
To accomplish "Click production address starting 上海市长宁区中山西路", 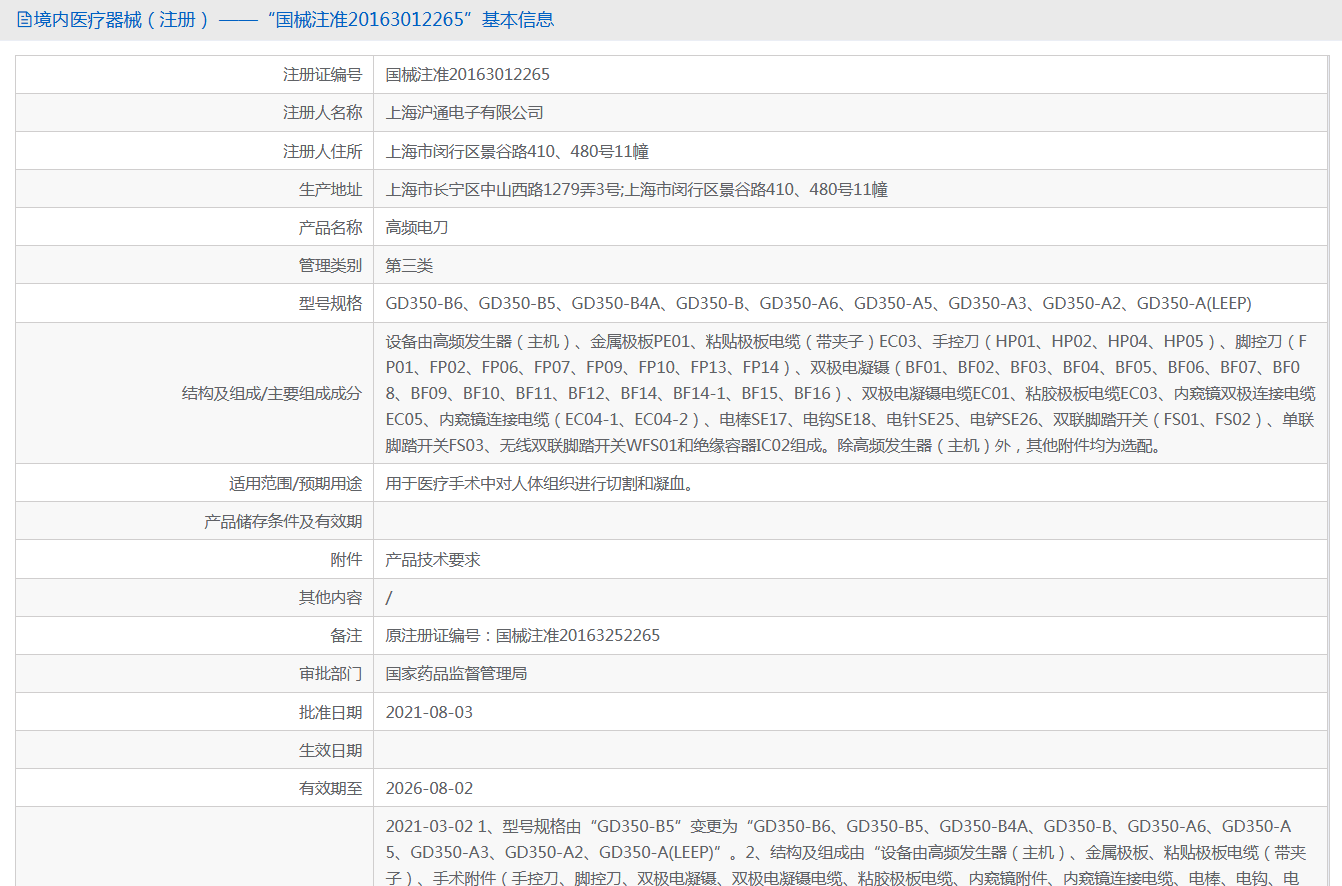I will 637,189.
